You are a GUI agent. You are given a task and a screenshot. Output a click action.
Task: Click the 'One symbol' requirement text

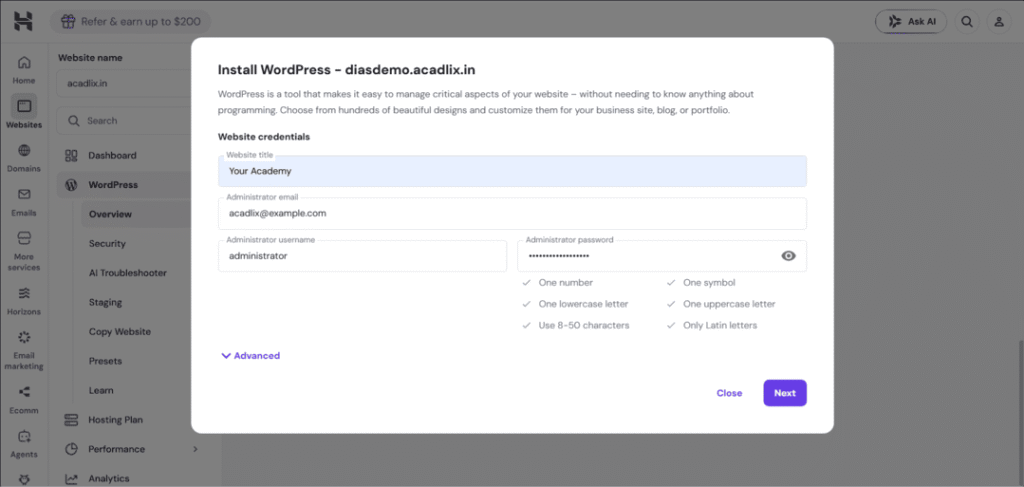pos(709,283)
